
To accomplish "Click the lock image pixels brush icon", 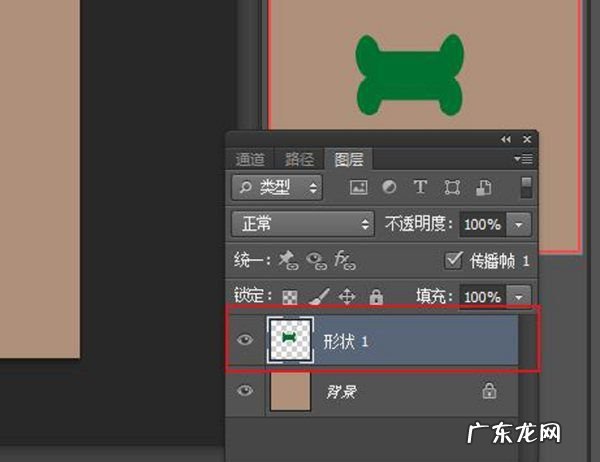I will pyautogui.click(x=318, y=297).
